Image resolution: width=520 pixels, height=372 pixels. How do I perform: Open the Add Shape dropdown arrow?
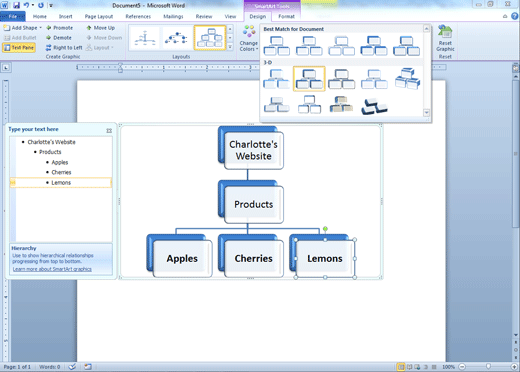tap(41, 28)
